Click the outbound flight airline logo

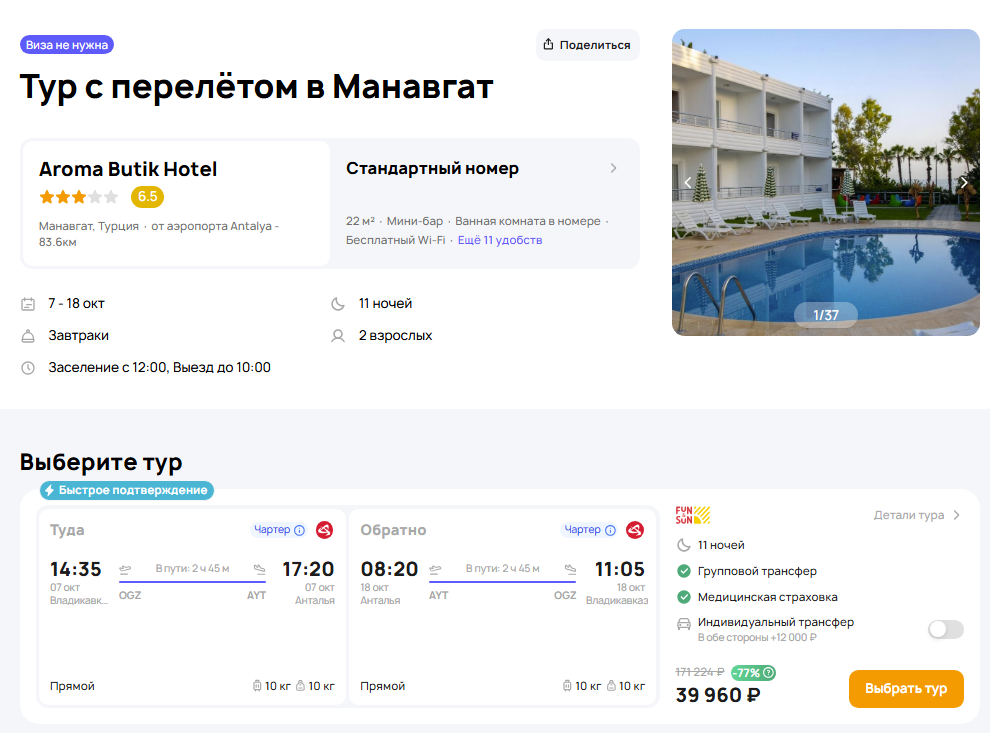324,530
